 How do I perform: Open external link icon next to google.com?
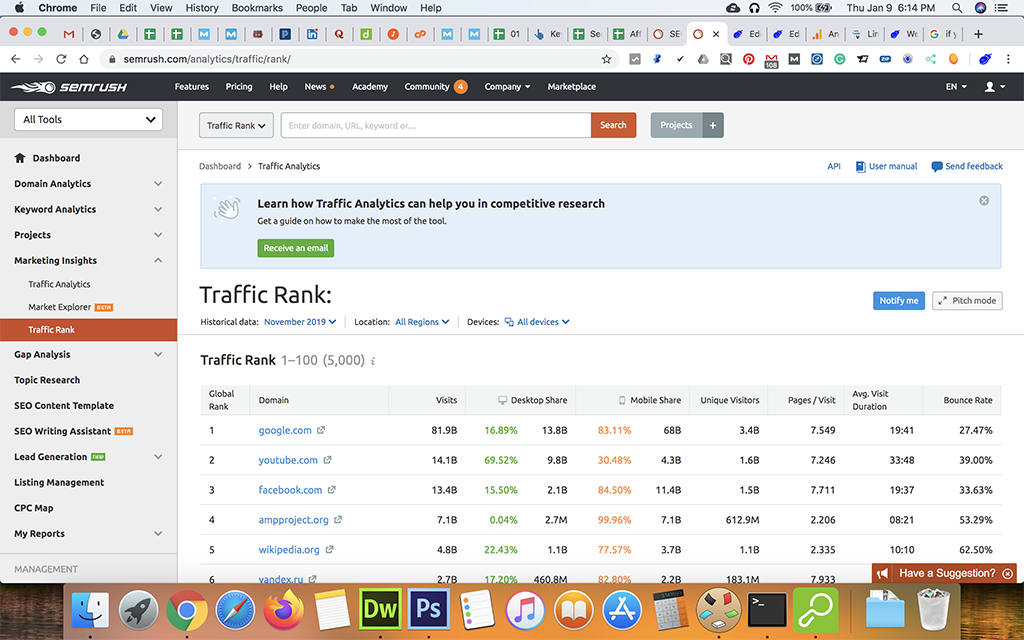[x=321, y=430]
